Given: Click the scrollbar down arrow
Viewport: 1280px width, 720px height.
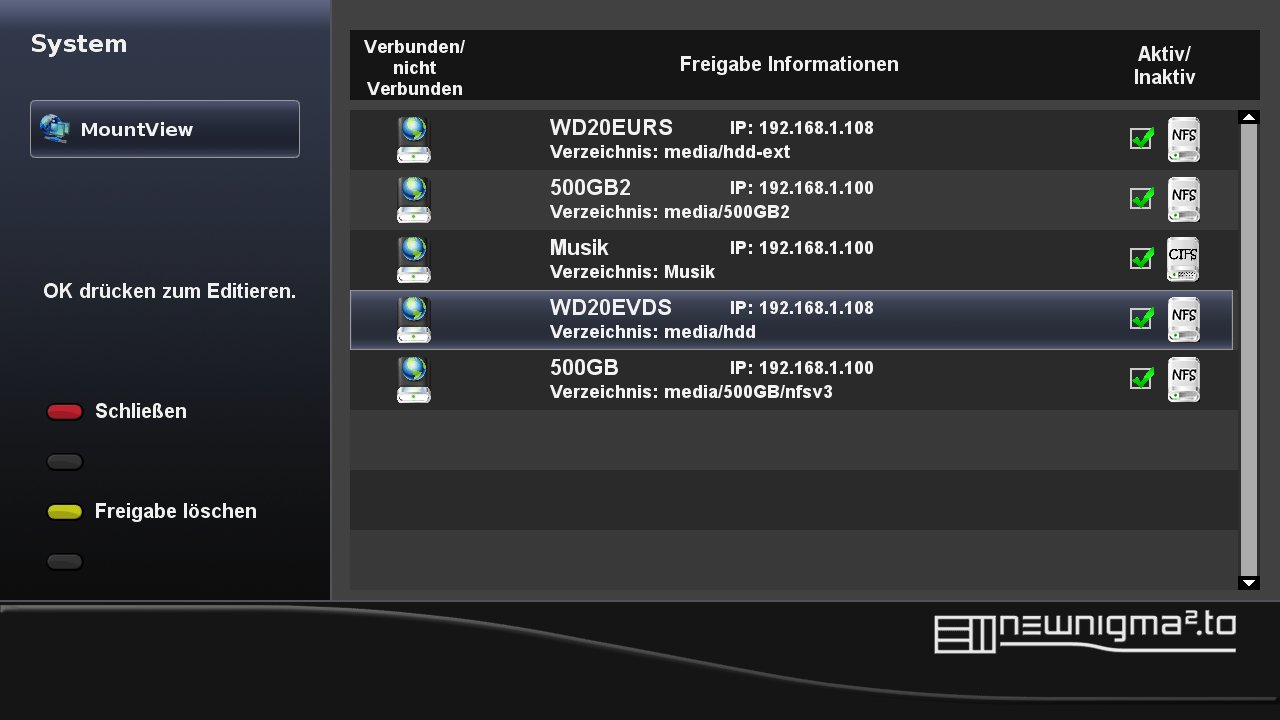Looking at the screenshot, I should click(x=1248, y=583).
